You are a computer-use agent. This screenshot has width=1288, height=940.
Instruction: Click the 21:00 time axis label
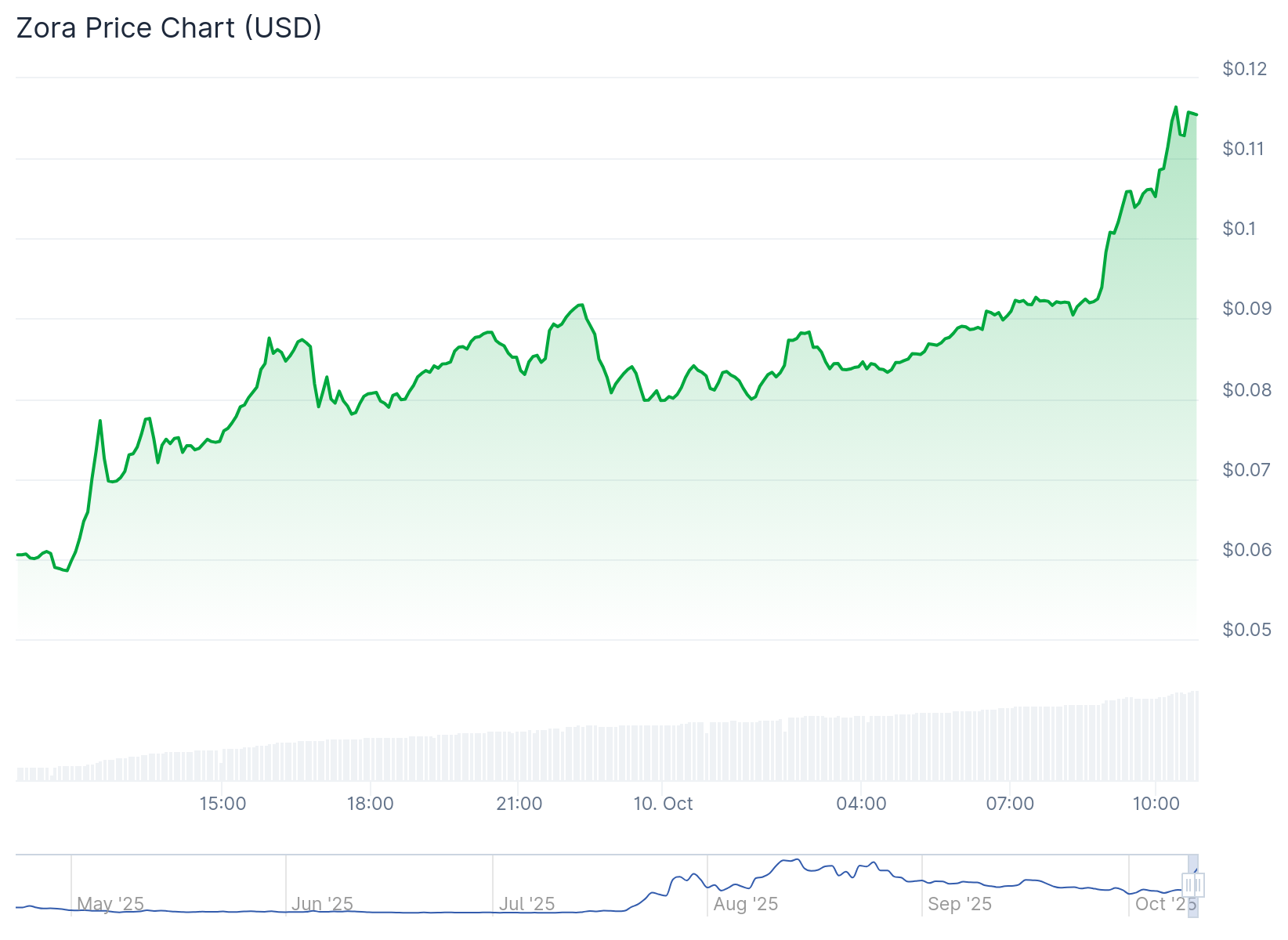519,804
